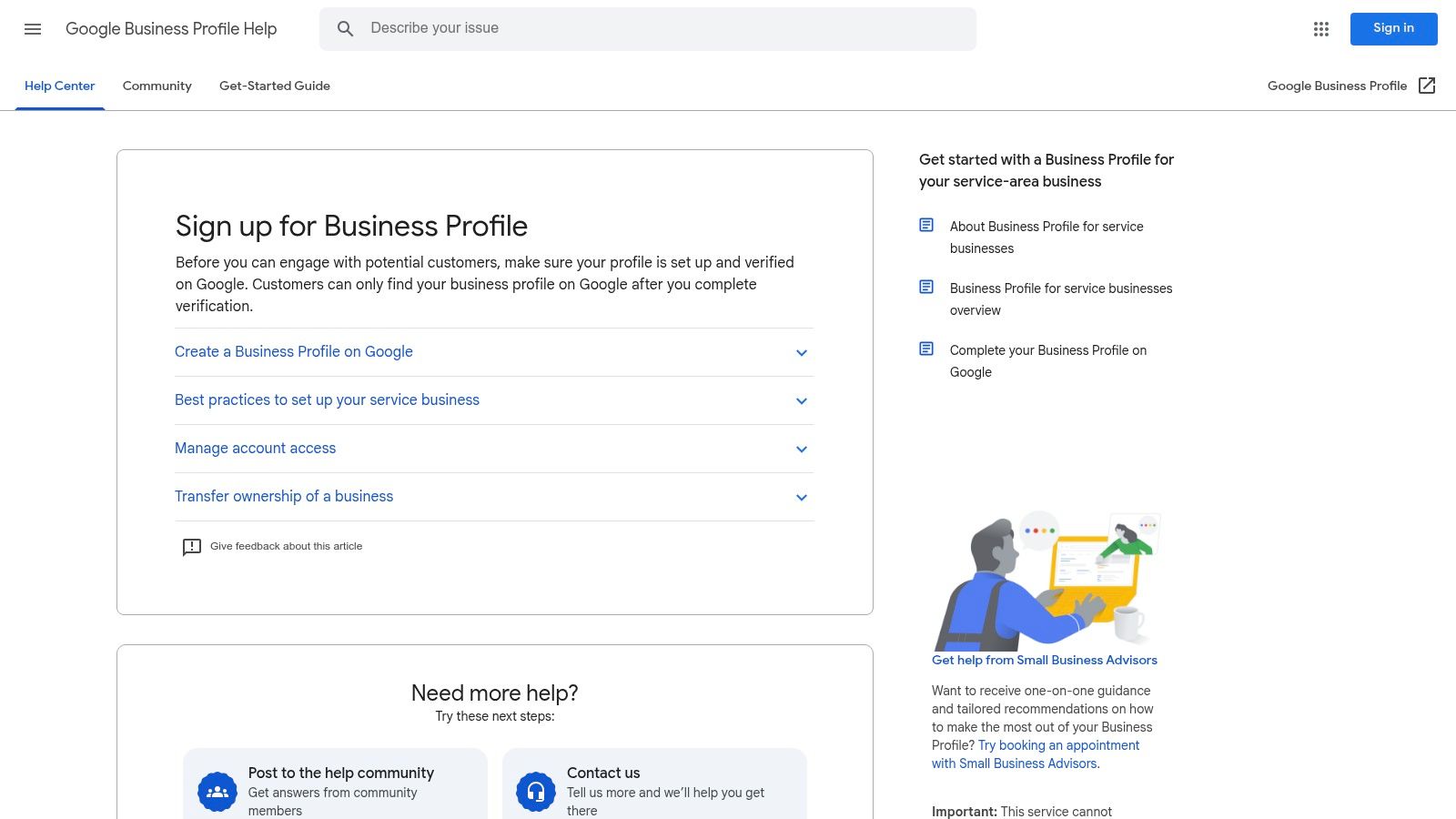Open Best practices to set up service business
The width and height of the screenshot is (1456, 819).
point(327,399)
